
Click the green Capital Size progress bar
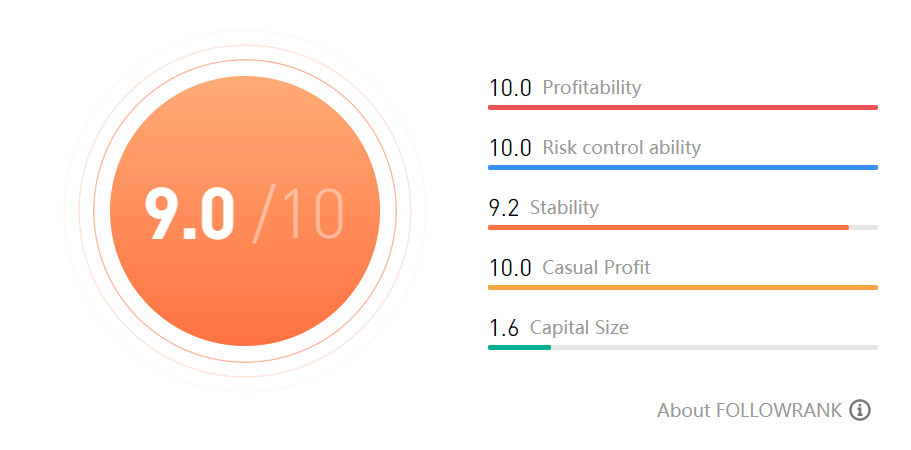click(x=519, y=347)
